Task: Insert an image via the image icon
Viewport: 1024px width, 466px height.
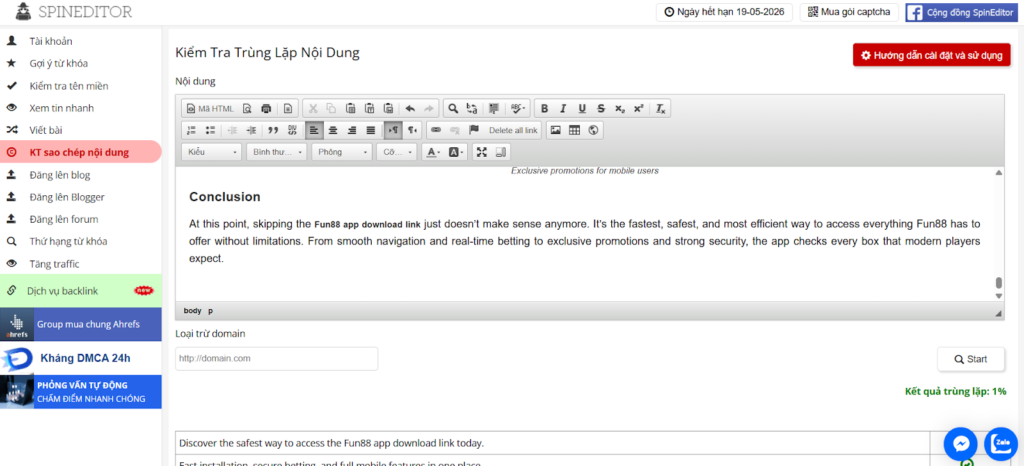Action: [555, 130]
